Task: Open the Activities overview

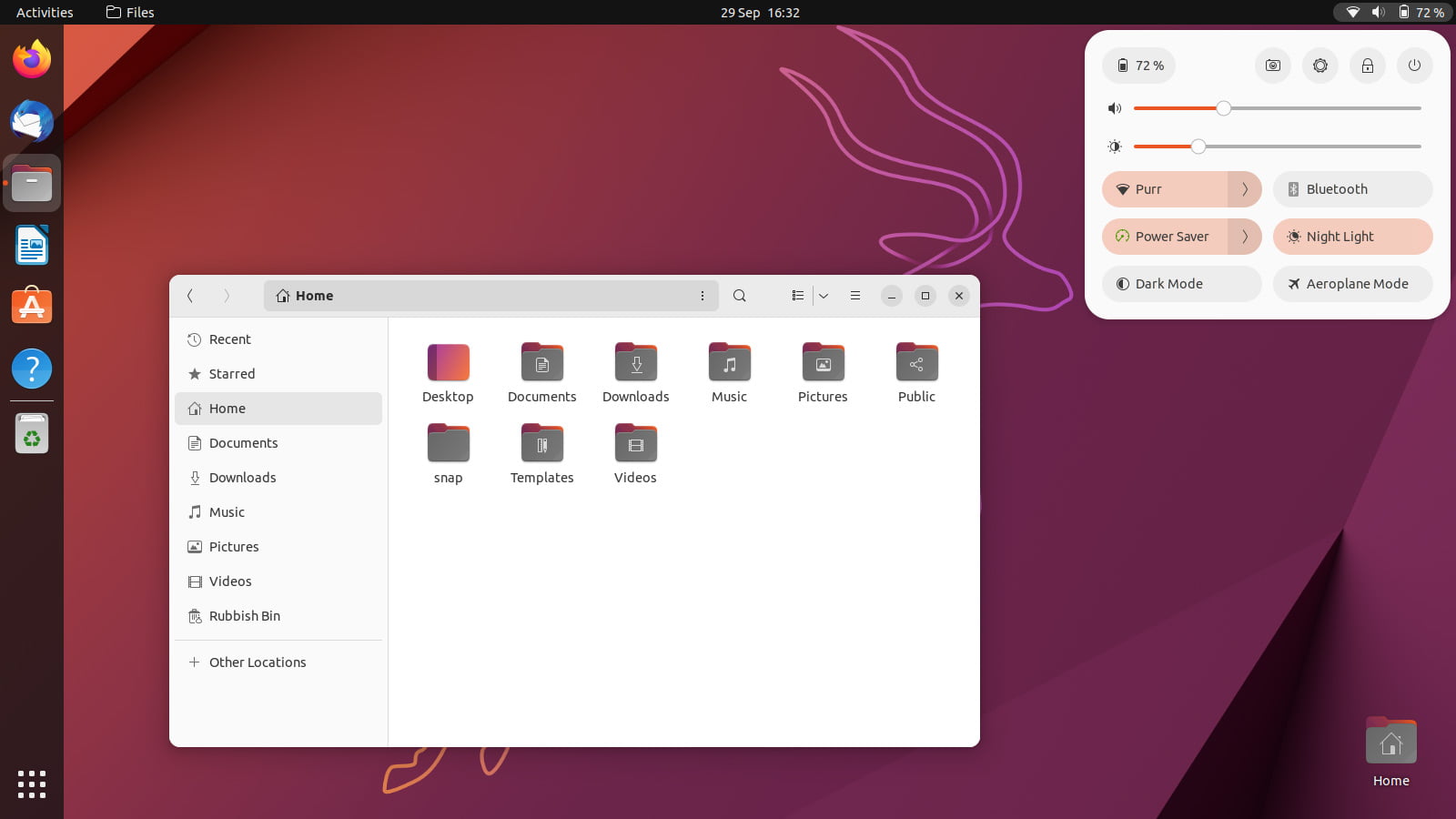Action: pos(44,12)
